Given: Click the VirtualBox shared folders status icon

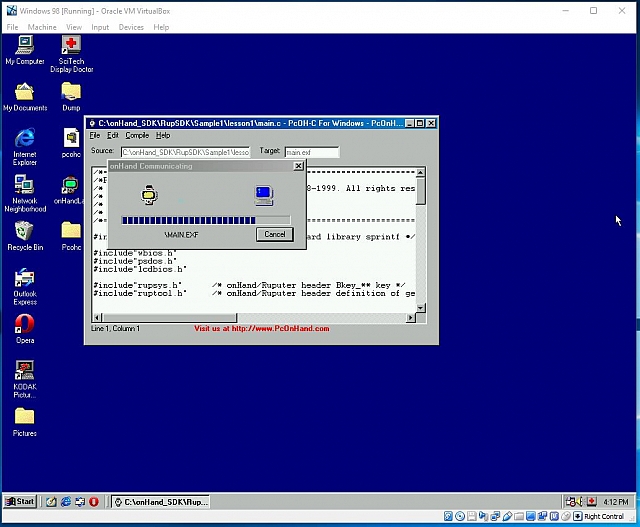Looking at the screenshot, I should 519,516.
